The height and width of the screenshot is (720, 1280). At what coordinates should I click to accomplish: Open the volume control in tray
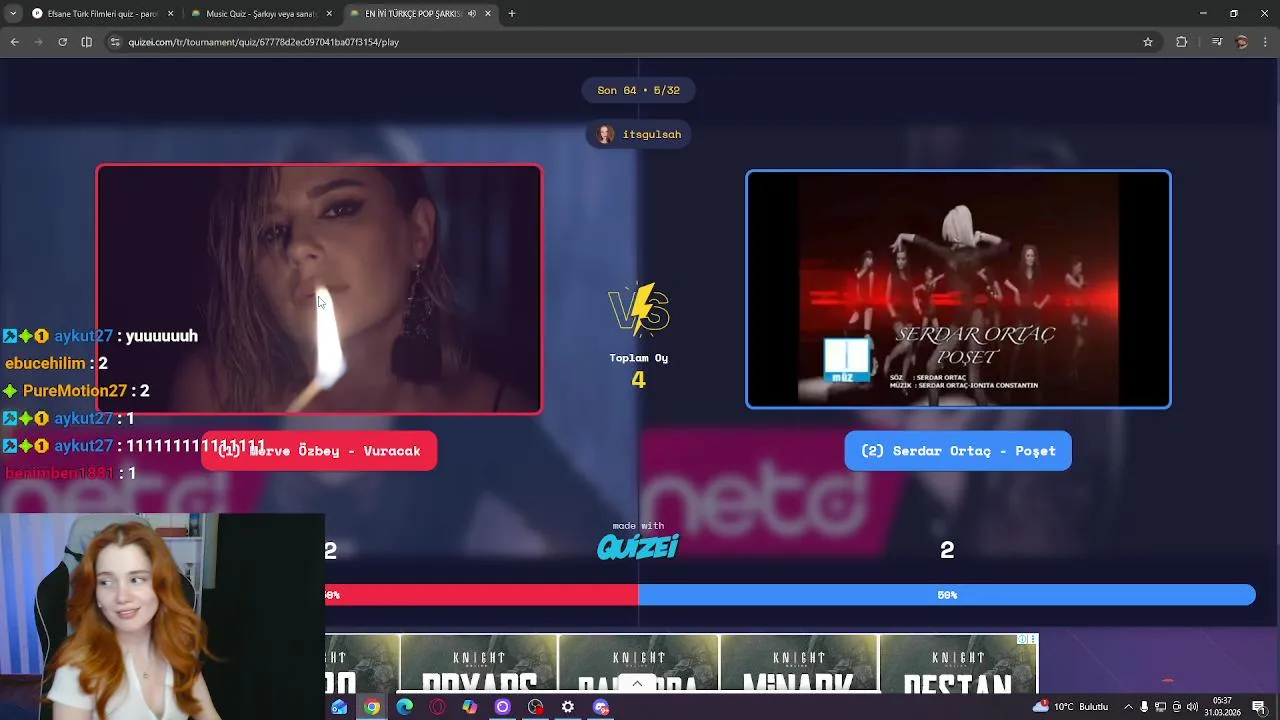click(x=1192, y=707)
